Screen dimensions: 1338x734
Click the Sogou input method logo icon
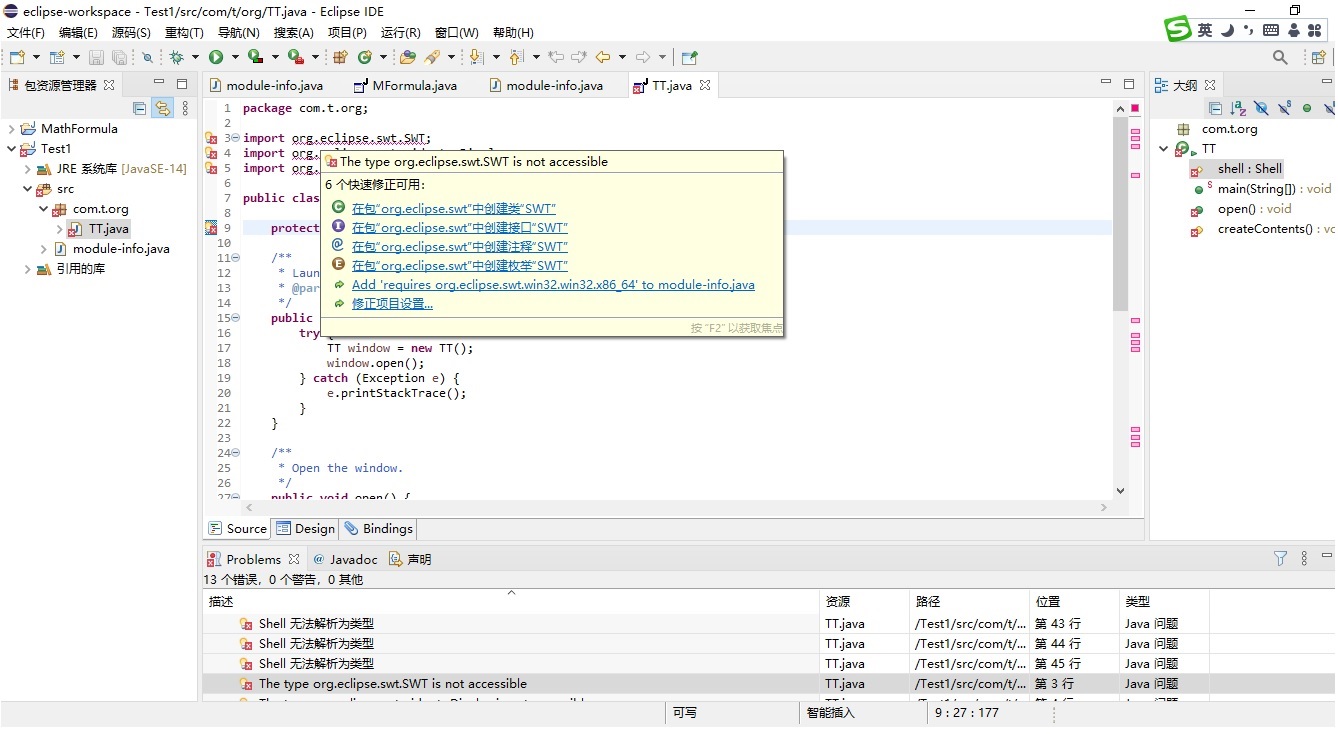click(1179, 30)
